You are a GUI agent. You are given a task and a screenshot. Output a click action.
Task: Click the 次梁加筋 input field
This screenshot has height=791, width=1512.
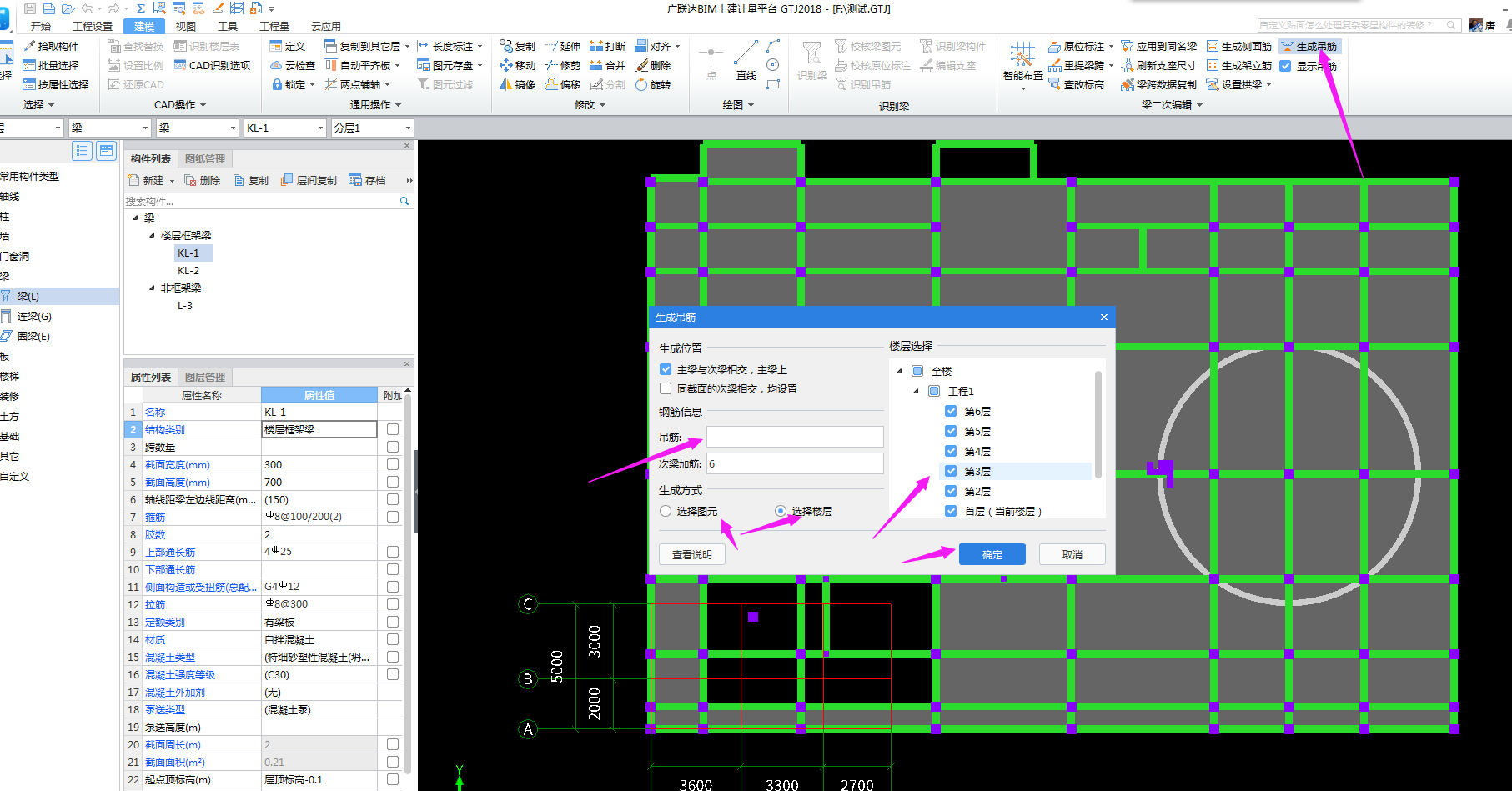[x=795, y=463]
